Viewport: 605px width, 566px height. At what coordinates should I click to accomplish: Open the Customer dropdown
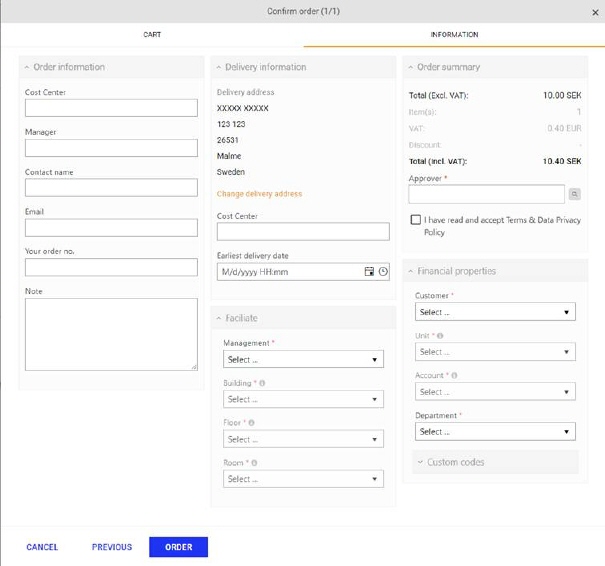494,312
